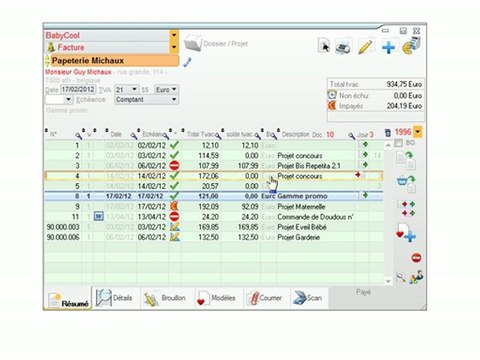Click the Echéance column header

coord(152,134)
